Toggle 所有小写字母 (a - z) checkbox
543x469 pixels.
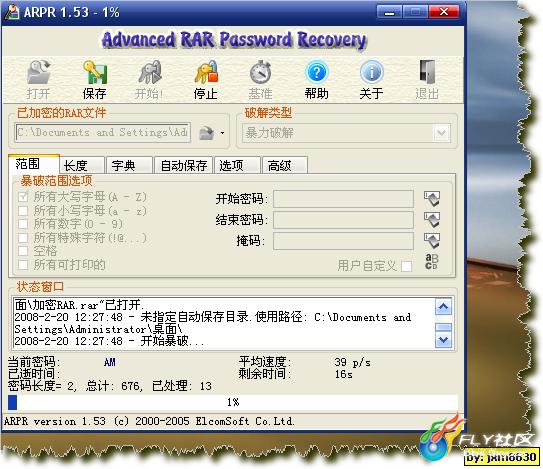(23, 211)
